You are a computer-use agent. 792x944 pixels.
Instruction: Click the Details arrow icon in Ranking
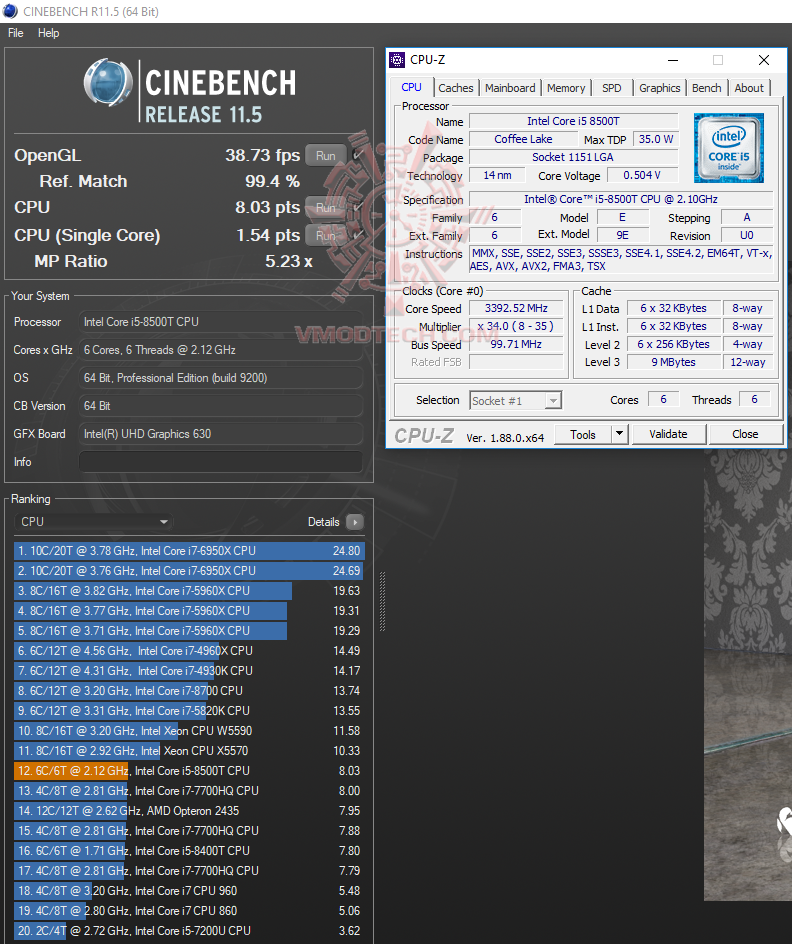(355, 522)
